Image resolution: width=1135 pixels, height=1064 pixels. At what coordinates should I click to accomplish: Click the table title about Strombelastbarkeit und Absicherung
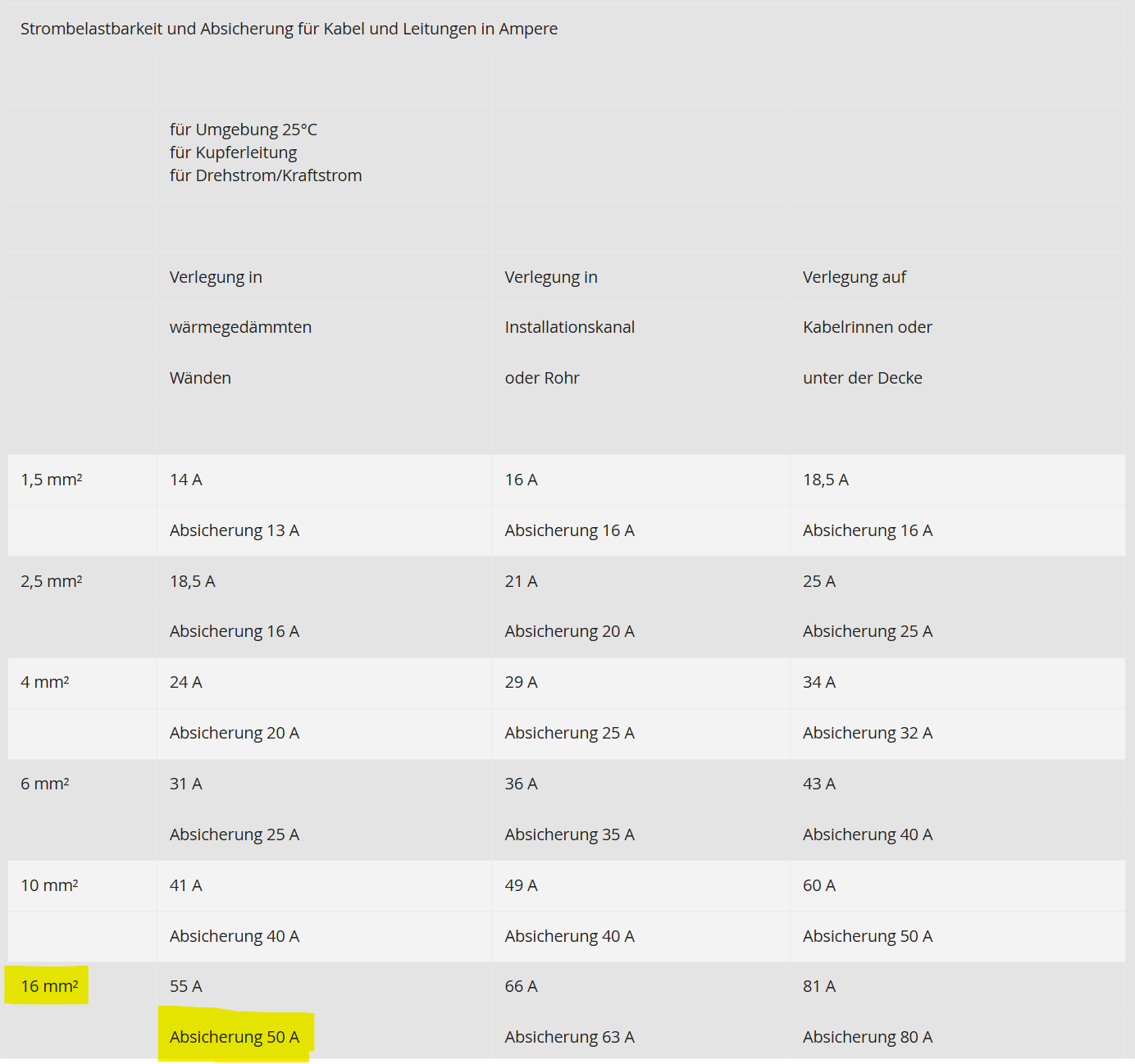289,29
